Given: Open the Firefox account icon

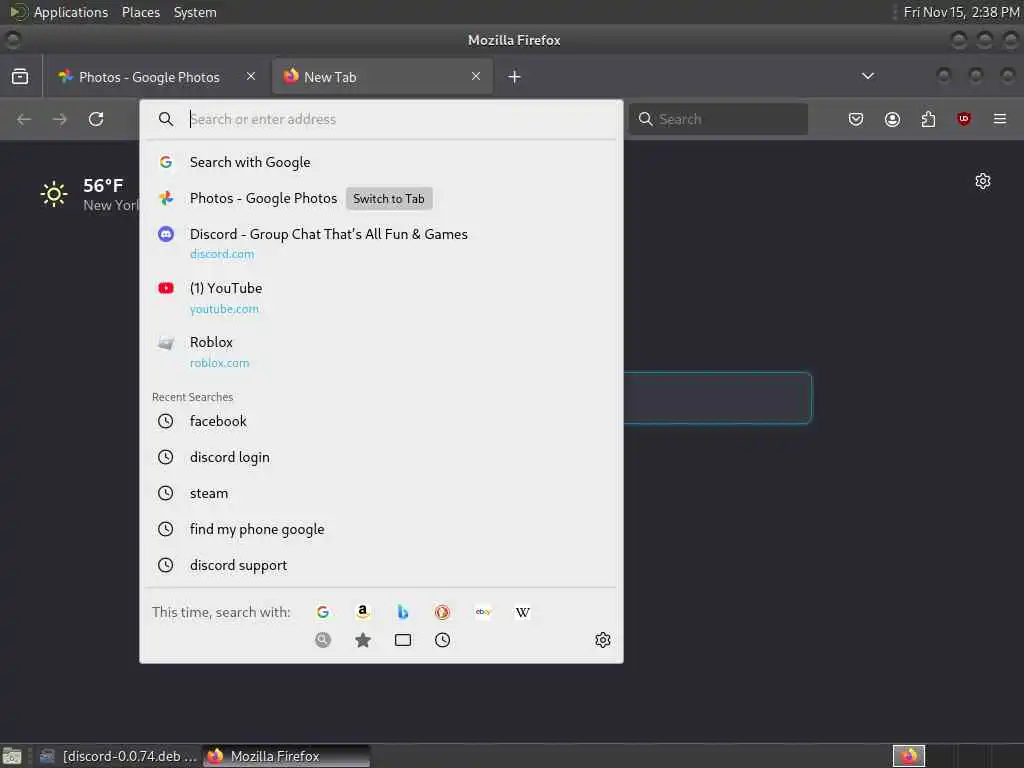Looking at the screenshot, I should [x=892, y=120].
